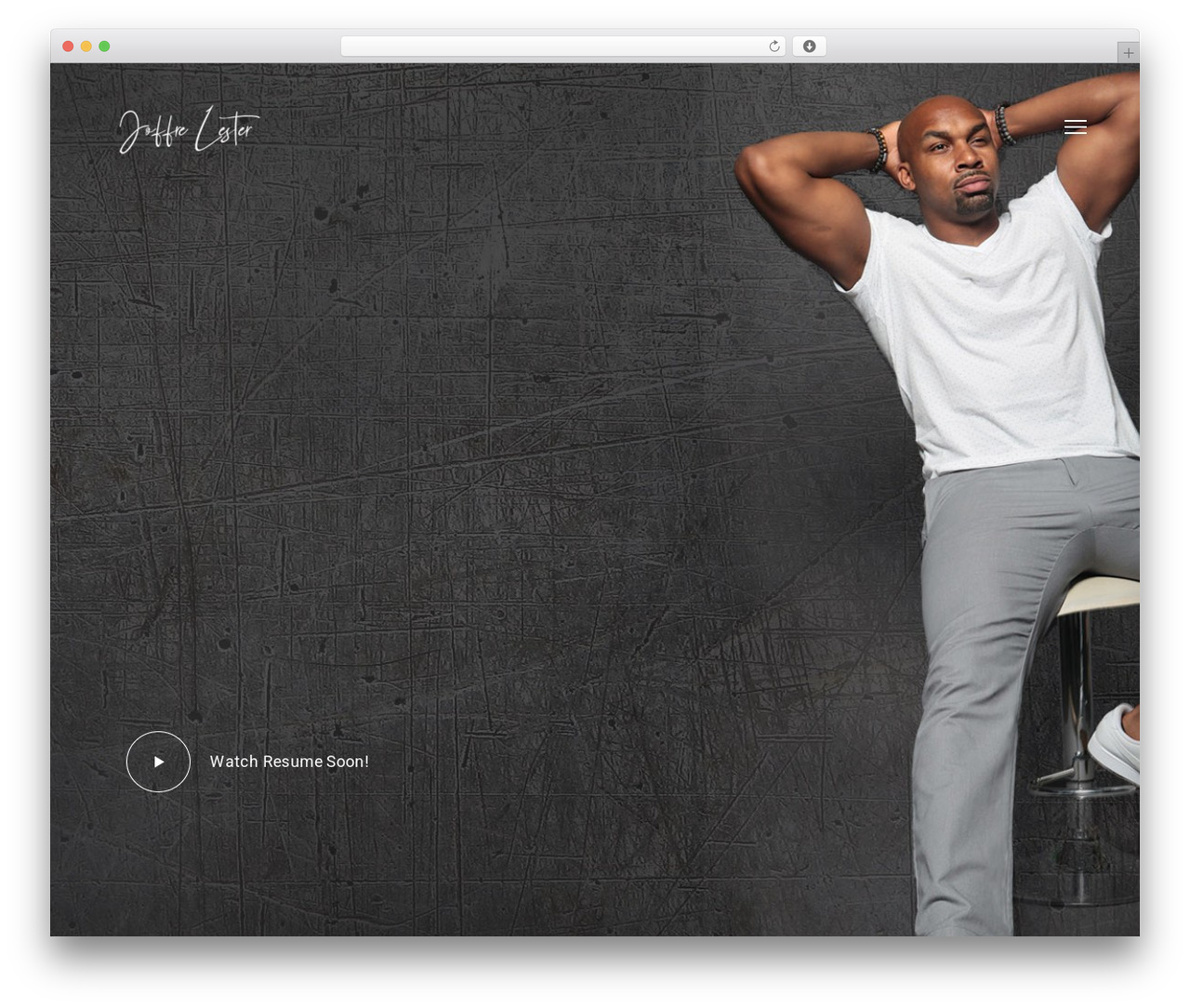The image size is (1190, 1008).
Task: Open a new tab with plus button
Action: coord(1128,53)
